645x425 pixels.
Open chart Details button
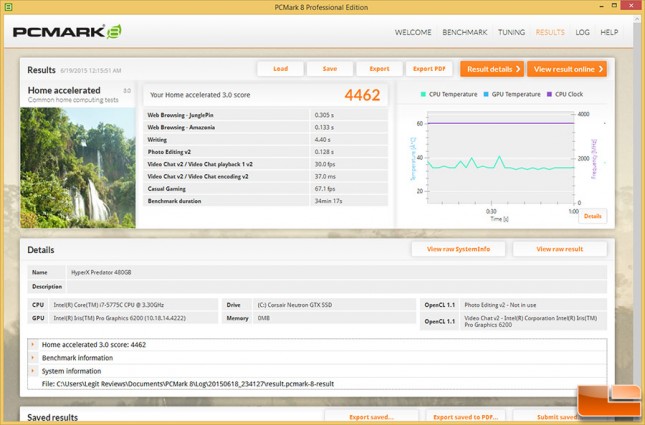tap(593, 216)
